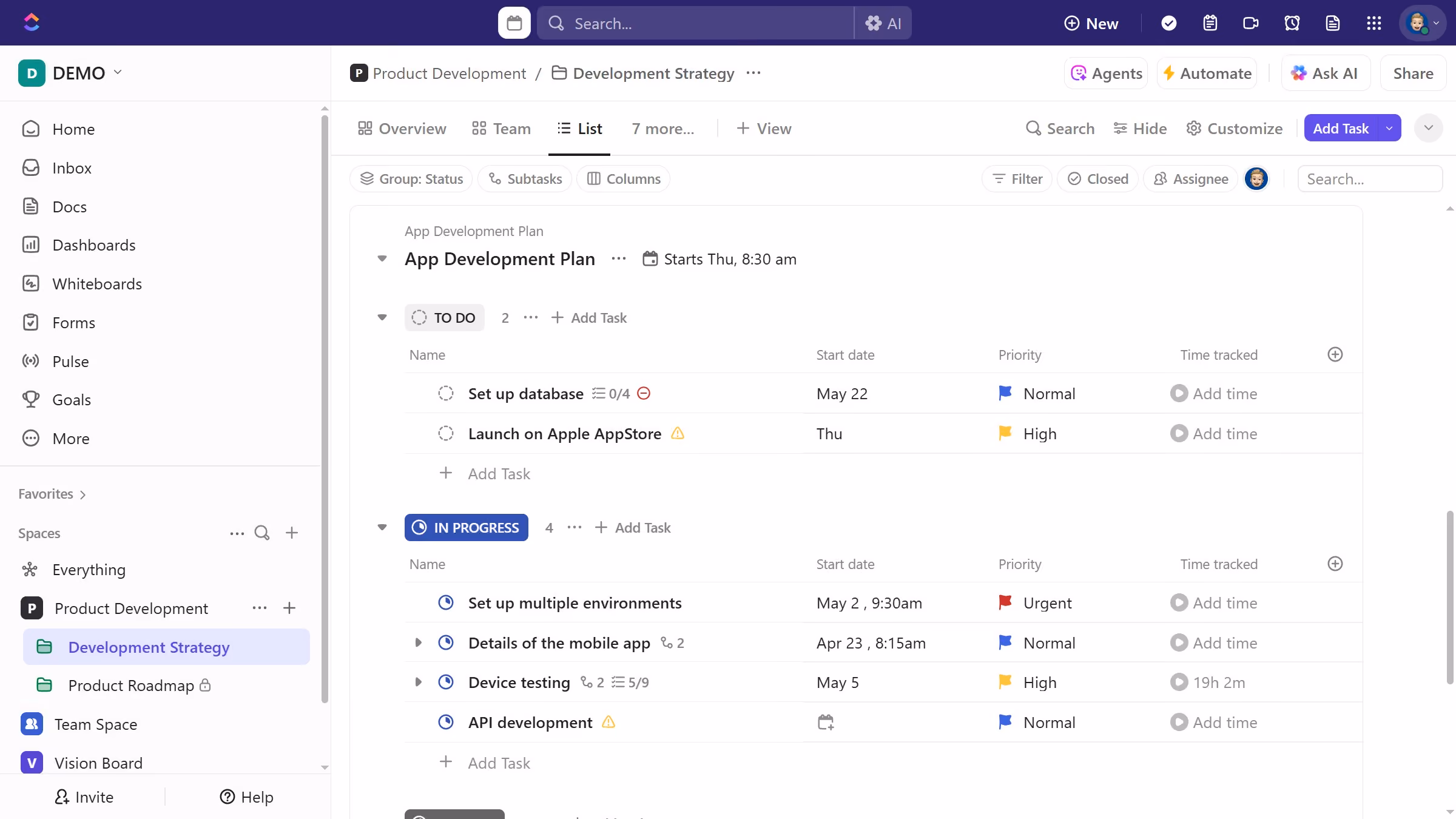Screen dimensions: 1456x819
Task: Change Urgent priority flag of Set up multiple environments
Action: click(1005, 602)
